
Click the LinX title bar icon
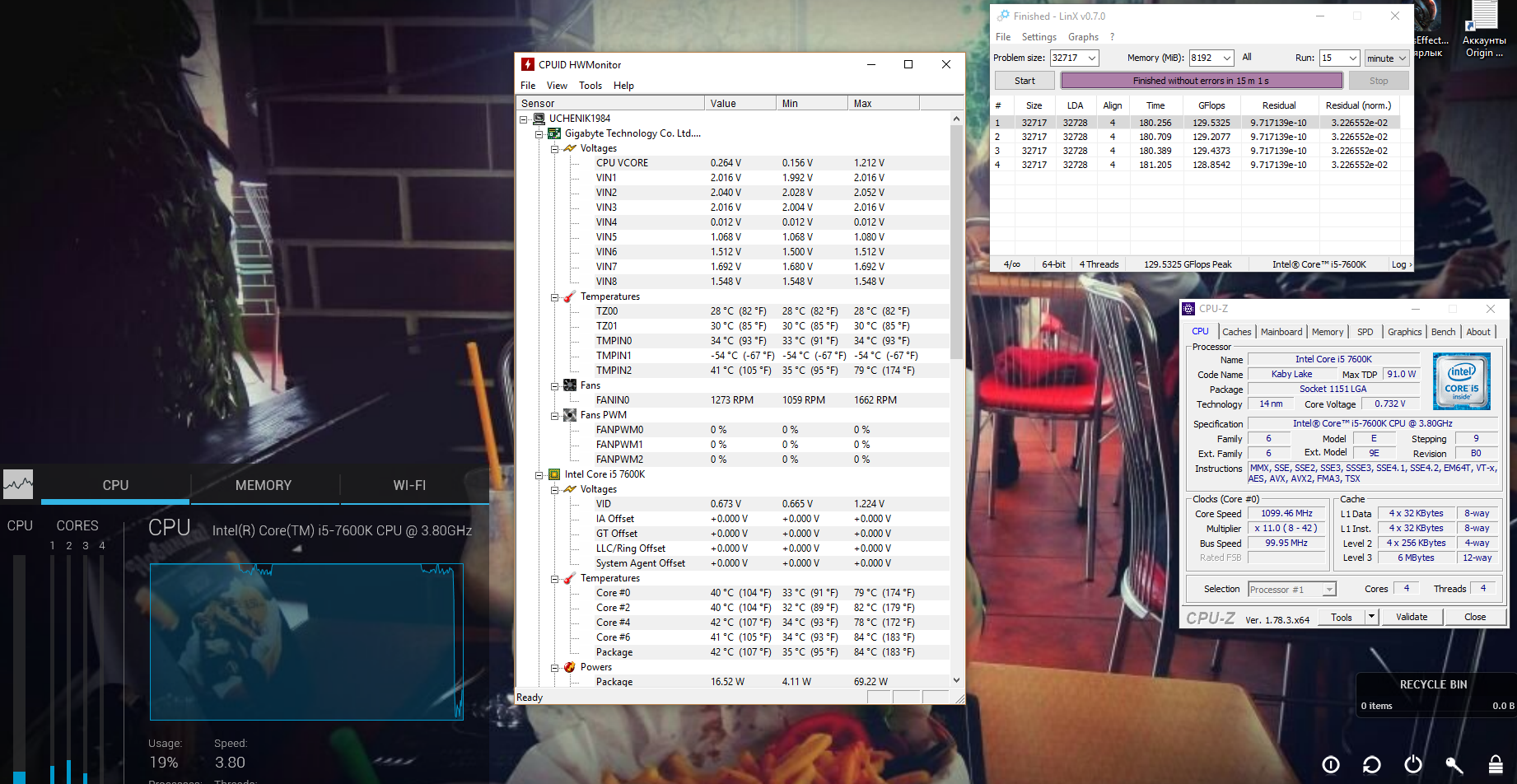(x=1003, y=16)
